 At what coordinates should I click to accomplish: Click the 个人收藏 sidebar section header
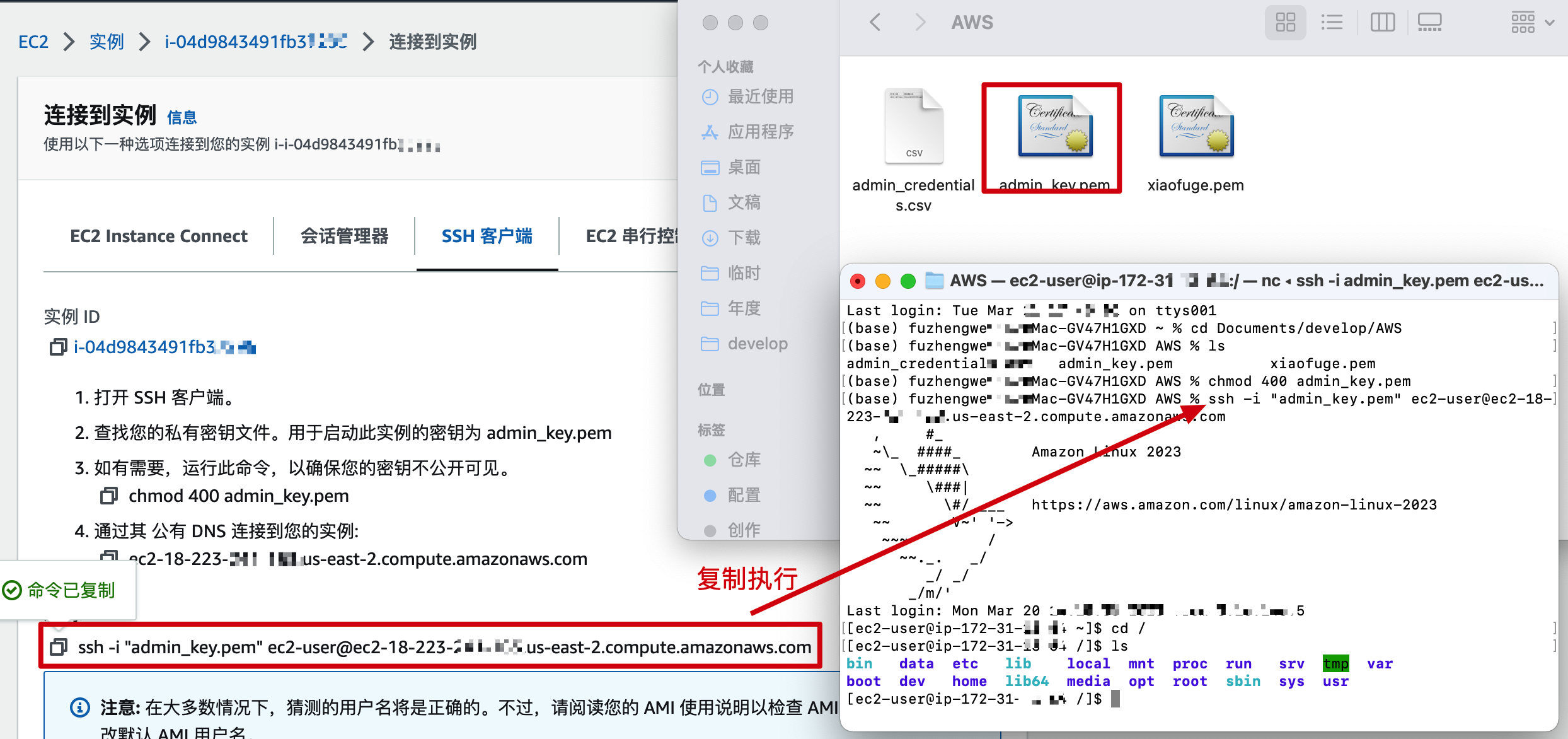click(x=725, y=67)
